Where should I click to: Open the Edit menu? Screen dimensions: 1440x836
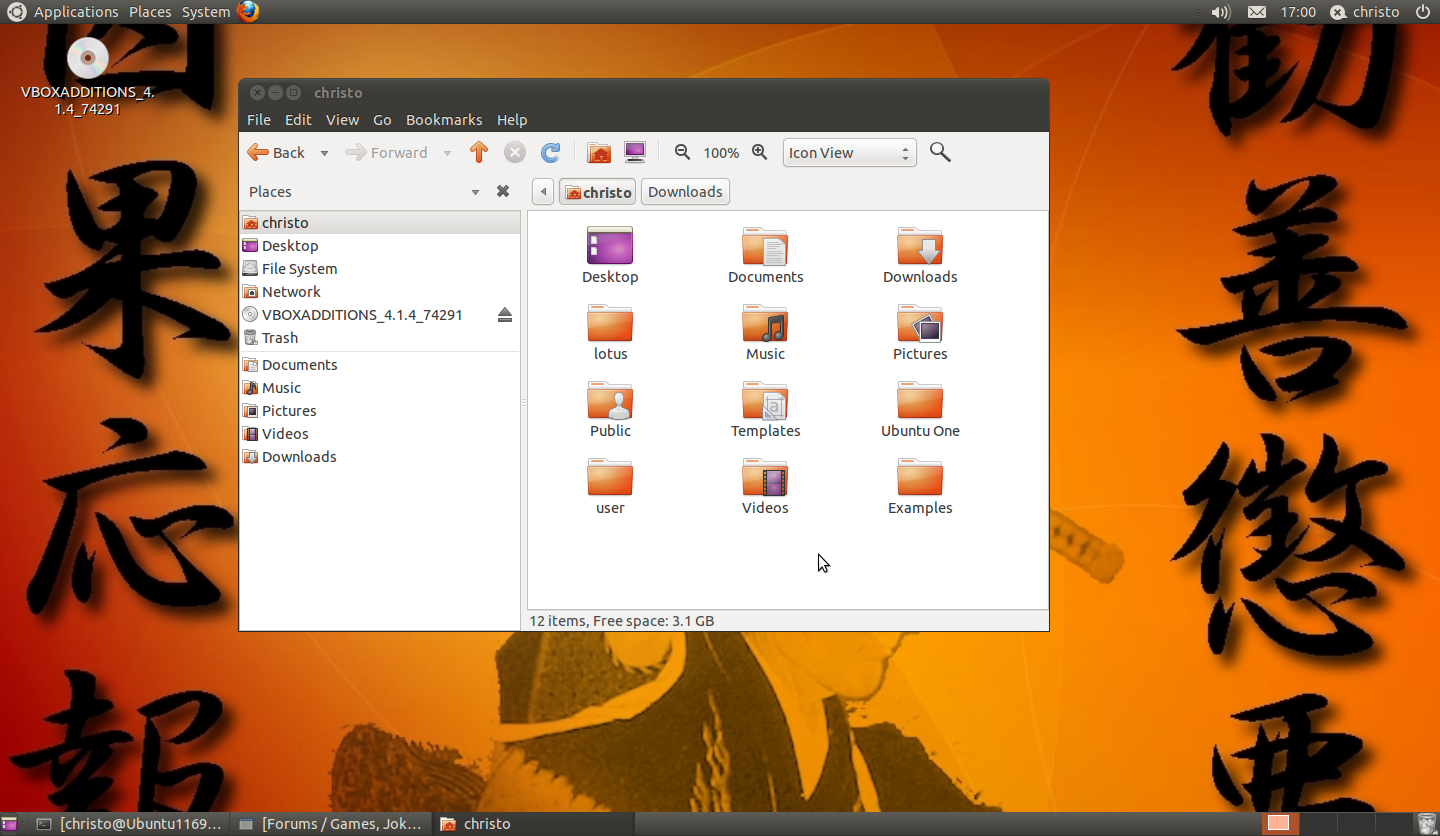[x=298, y=120]
